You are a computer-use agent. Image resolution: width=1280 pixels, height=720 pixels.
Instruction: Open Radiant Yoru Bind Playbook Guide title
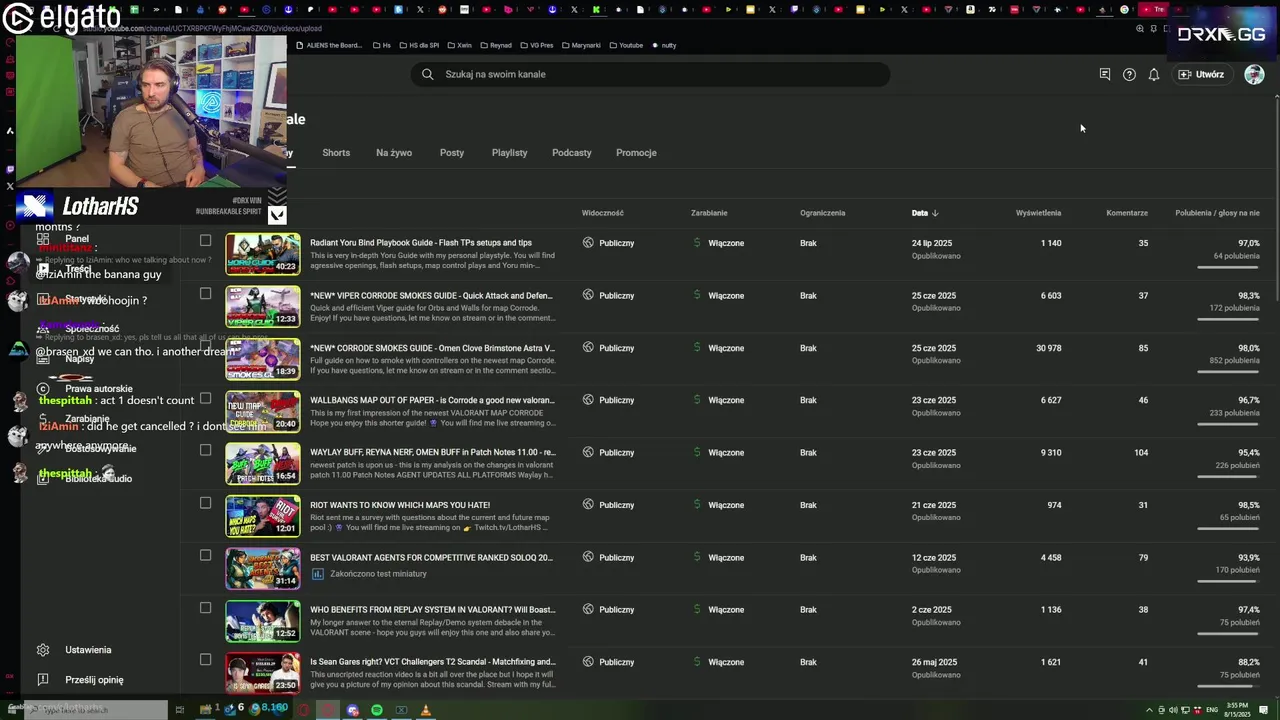coord(421,243)
